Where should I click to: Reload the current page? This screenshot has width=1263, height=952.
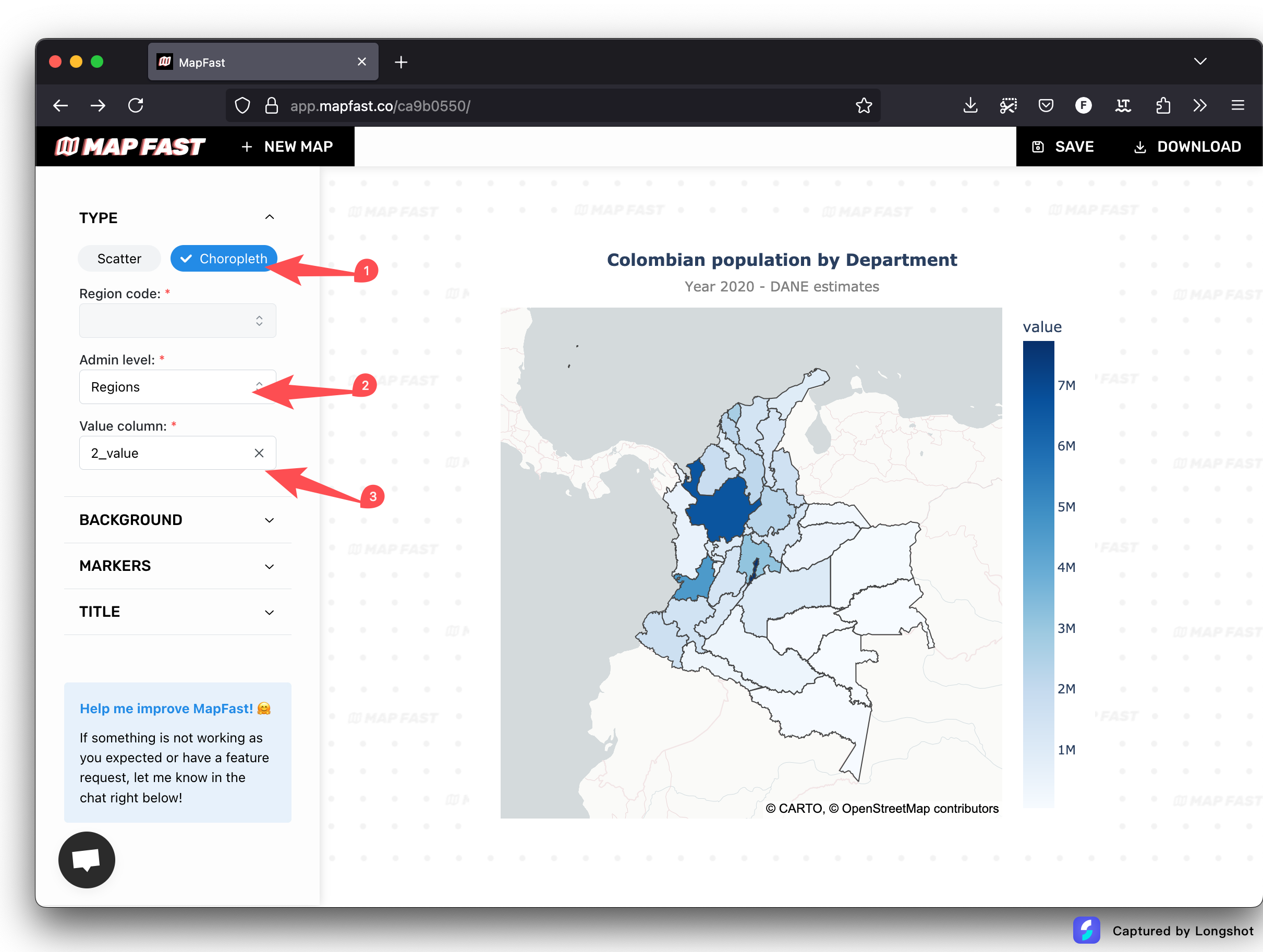click(136, 106)
